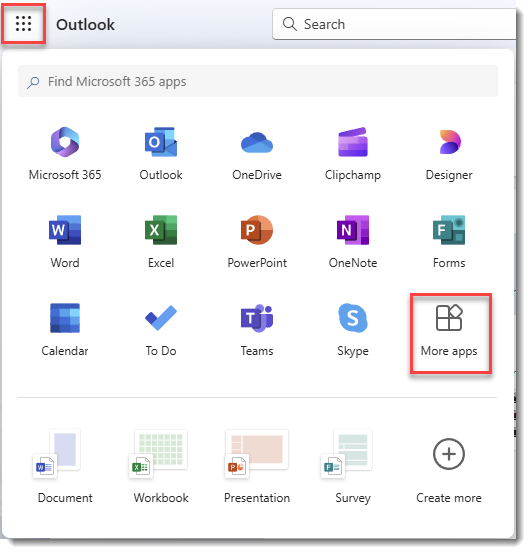Click the Find Microsoft 365 apps field
The image size is (531, 554).
click(x=258, y=81)
